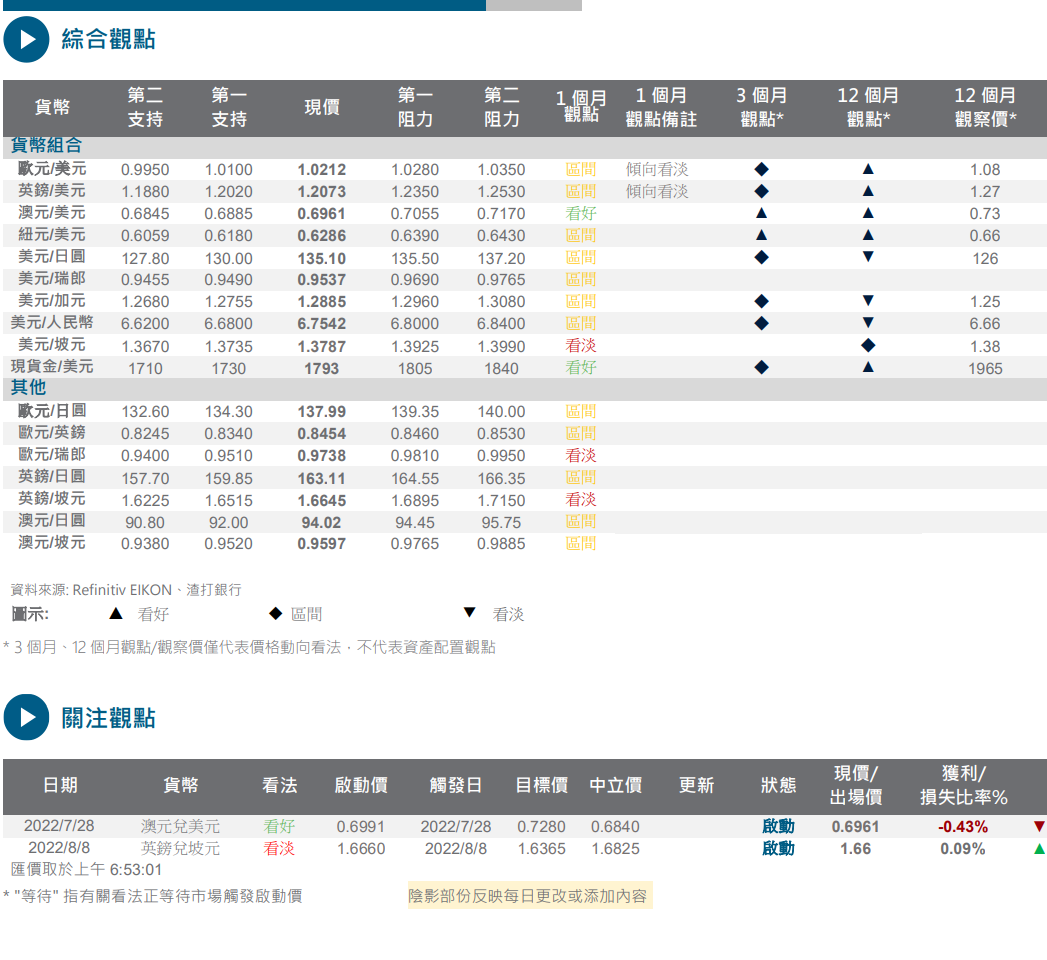Click the 12-month diamond for 美元/坡元

(x=868, y=345)
